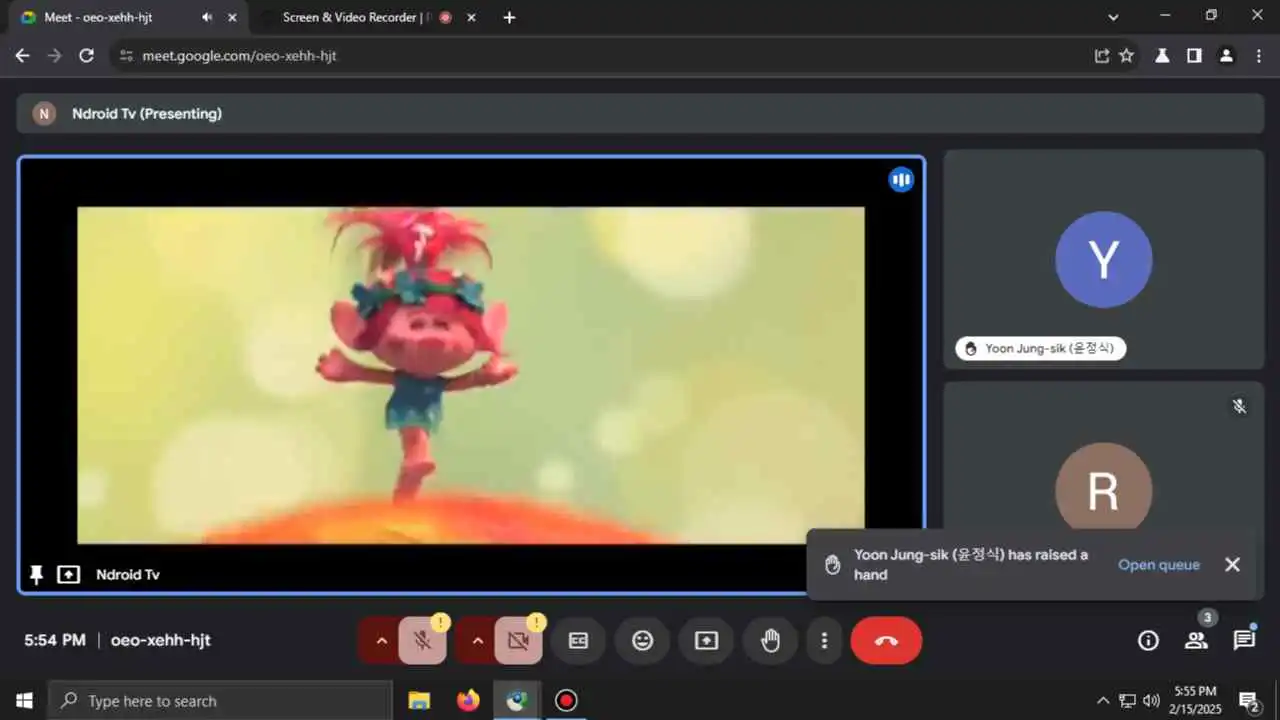1280x720 pixels.
Task: Open the Windows notification center
Action: (x=1250, y=701)
